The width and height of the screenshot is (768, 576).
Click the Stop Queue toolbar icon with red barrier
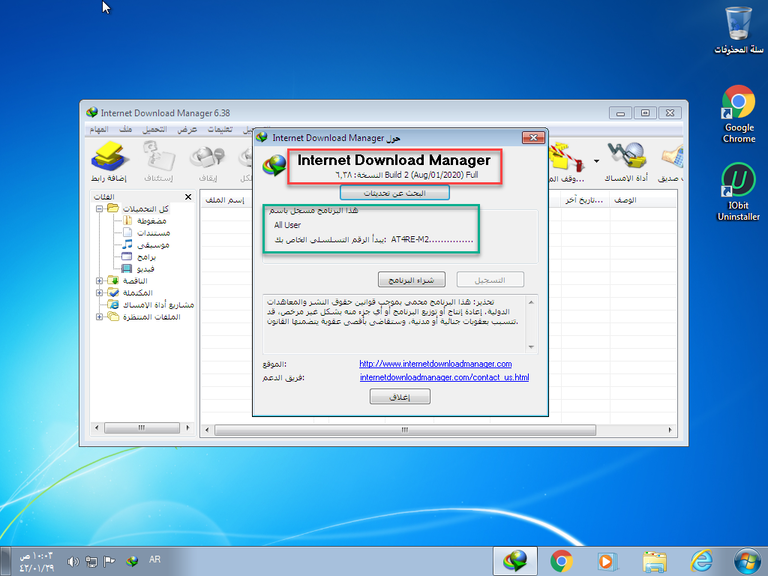[x=567, y=162]
